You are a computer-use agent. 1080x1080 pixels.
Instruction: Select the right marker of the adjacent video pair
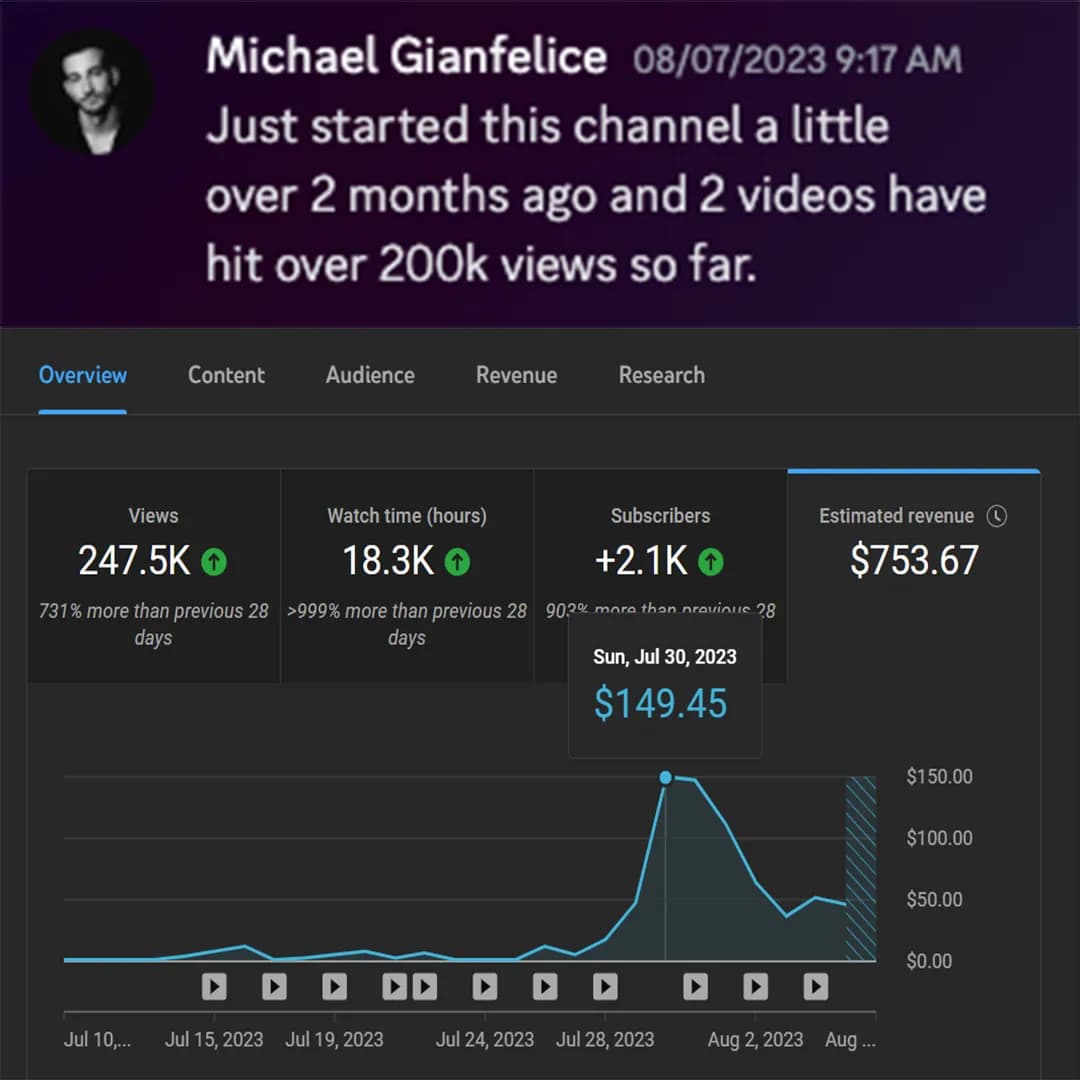425,986
